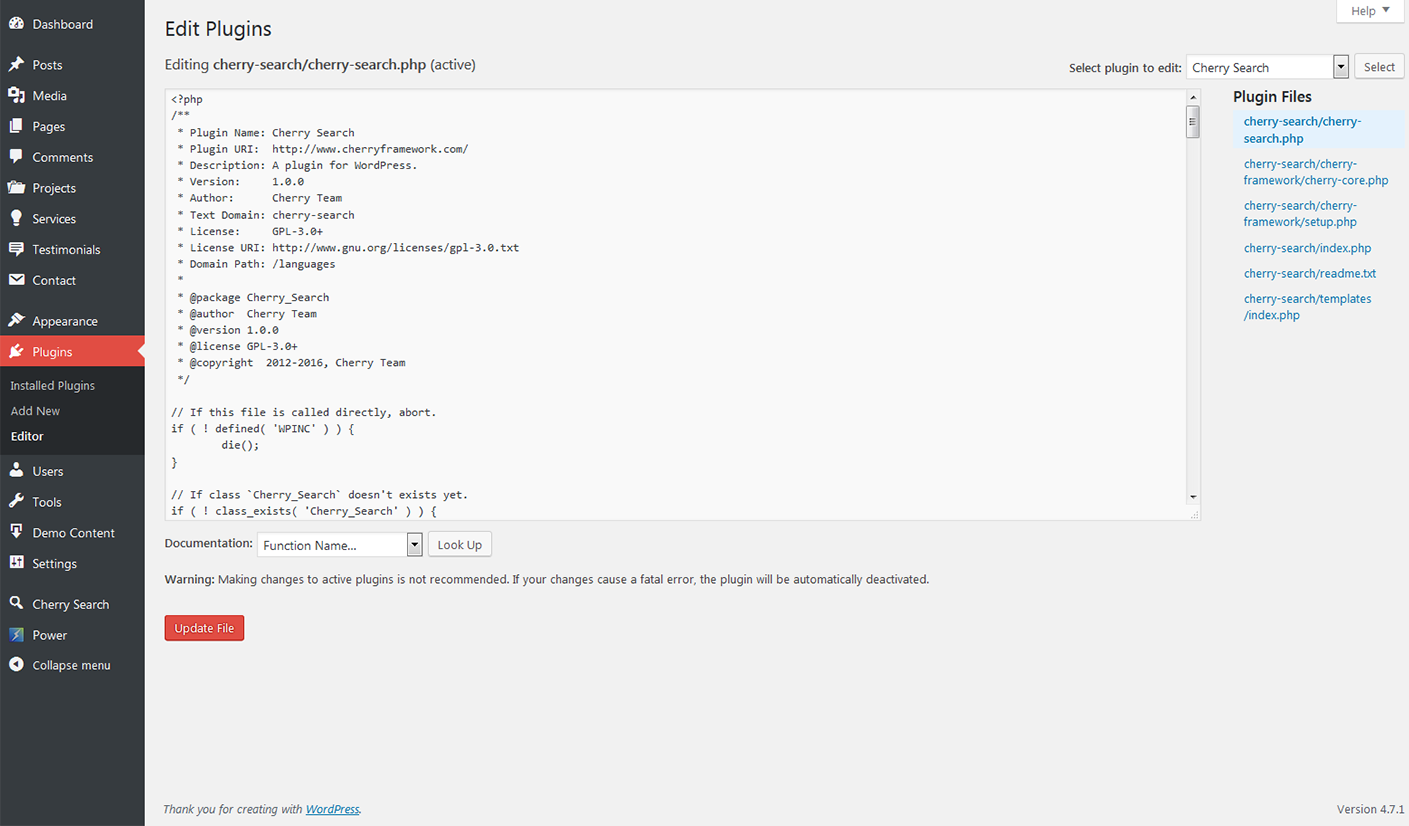
Task: Open the Pages menu item
Action: (72, 127)
